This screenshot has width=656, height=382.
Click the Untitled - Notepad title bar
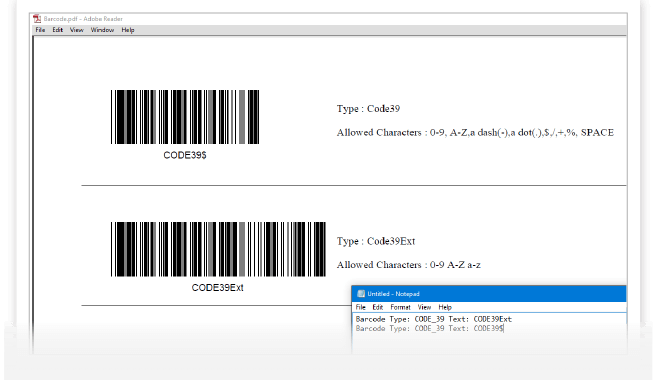coord(489,294)
